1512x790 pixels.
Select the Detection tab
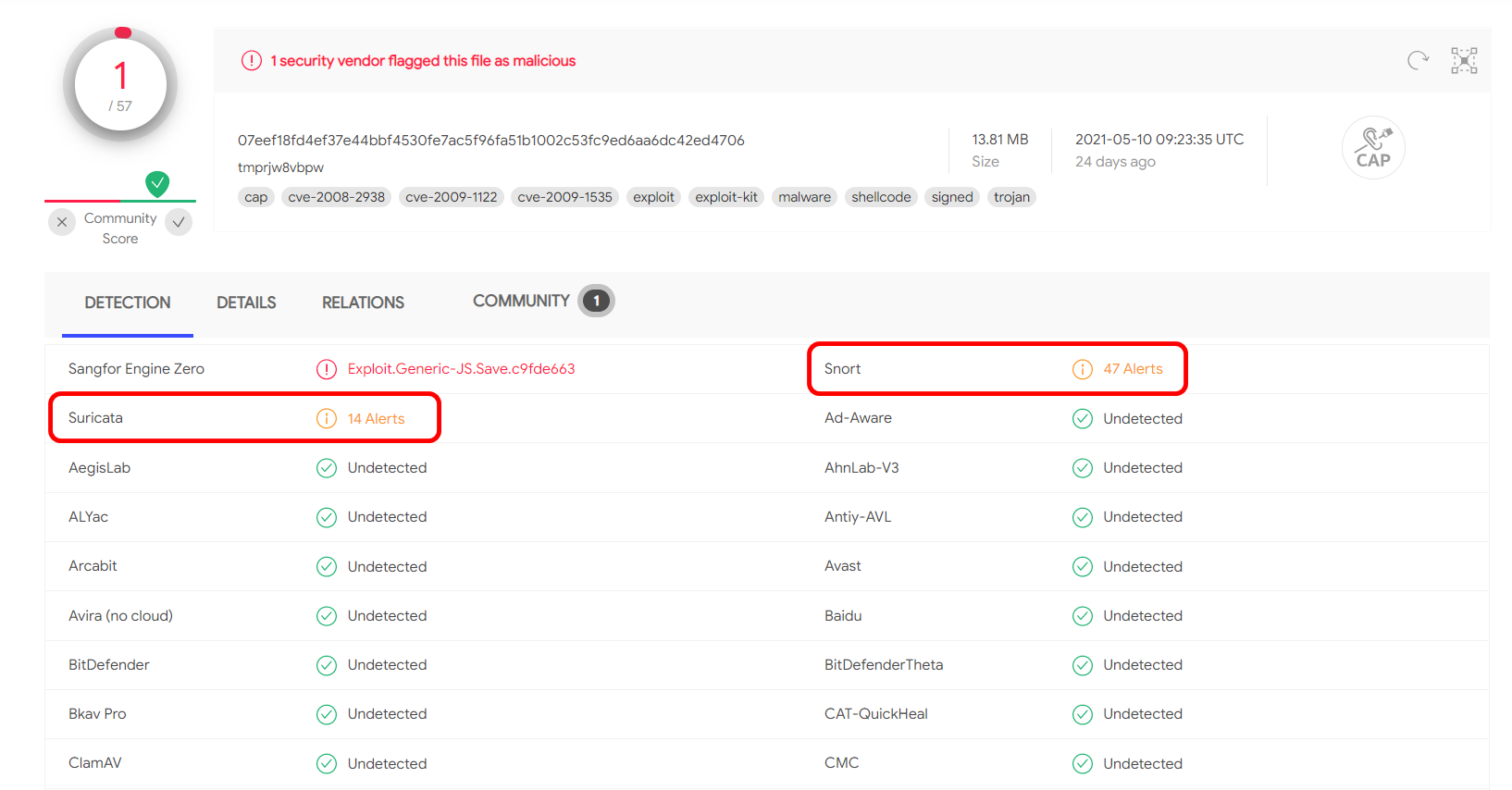click(x=128, y=302)
